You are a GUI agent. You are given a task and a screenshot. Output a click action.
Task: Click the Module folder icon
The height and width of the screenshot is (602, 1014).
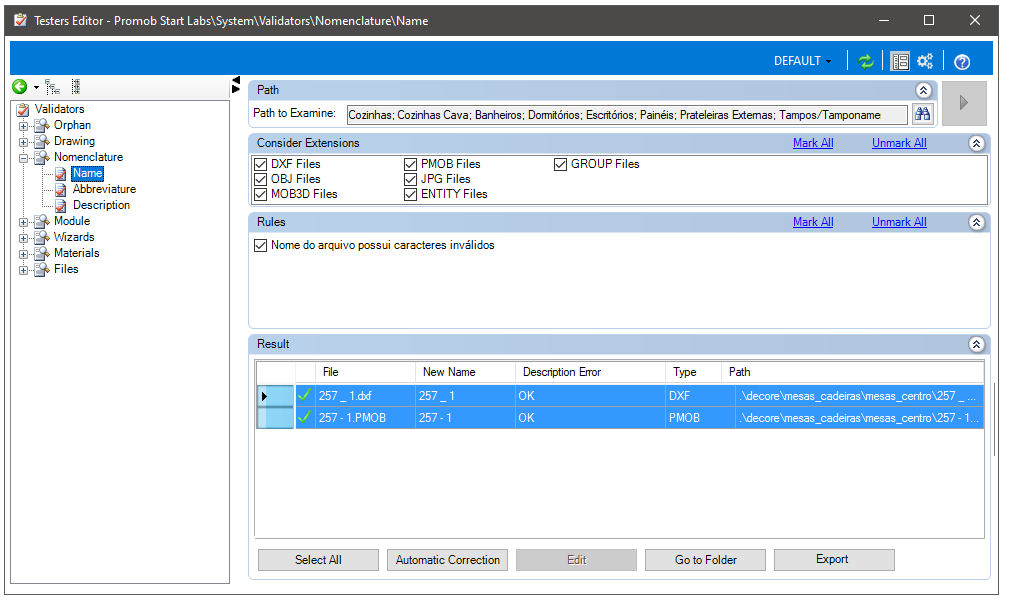[42, 221]
